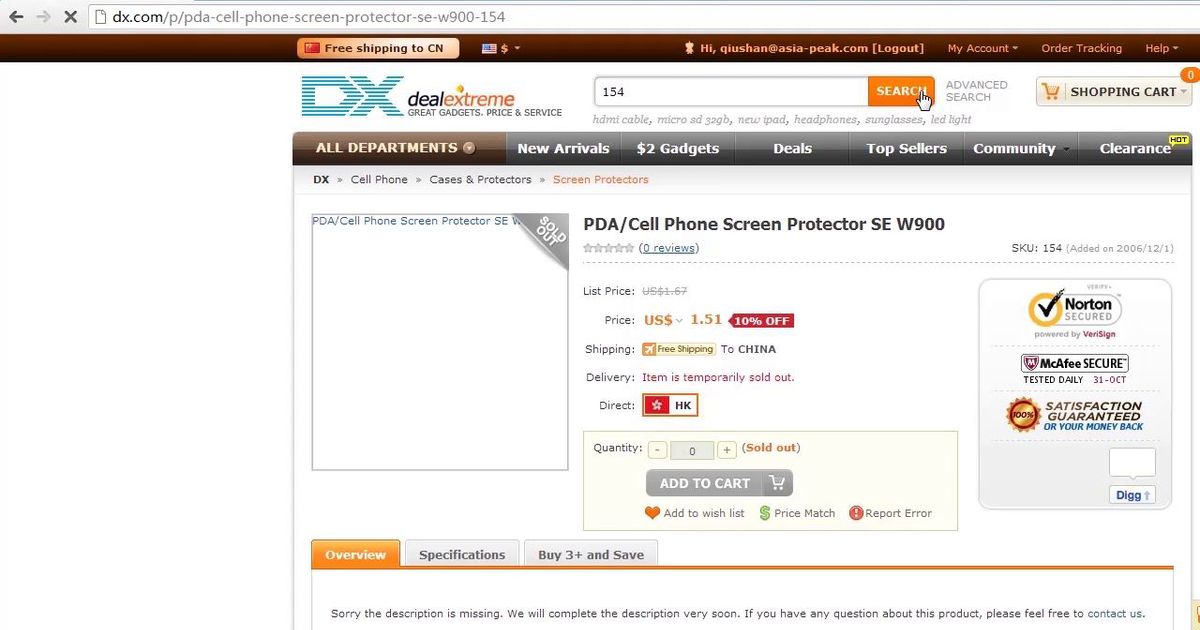Expand the Shopping Cart dropdown
This screenshot has height=630, width=1200.
click(1115, 92)
